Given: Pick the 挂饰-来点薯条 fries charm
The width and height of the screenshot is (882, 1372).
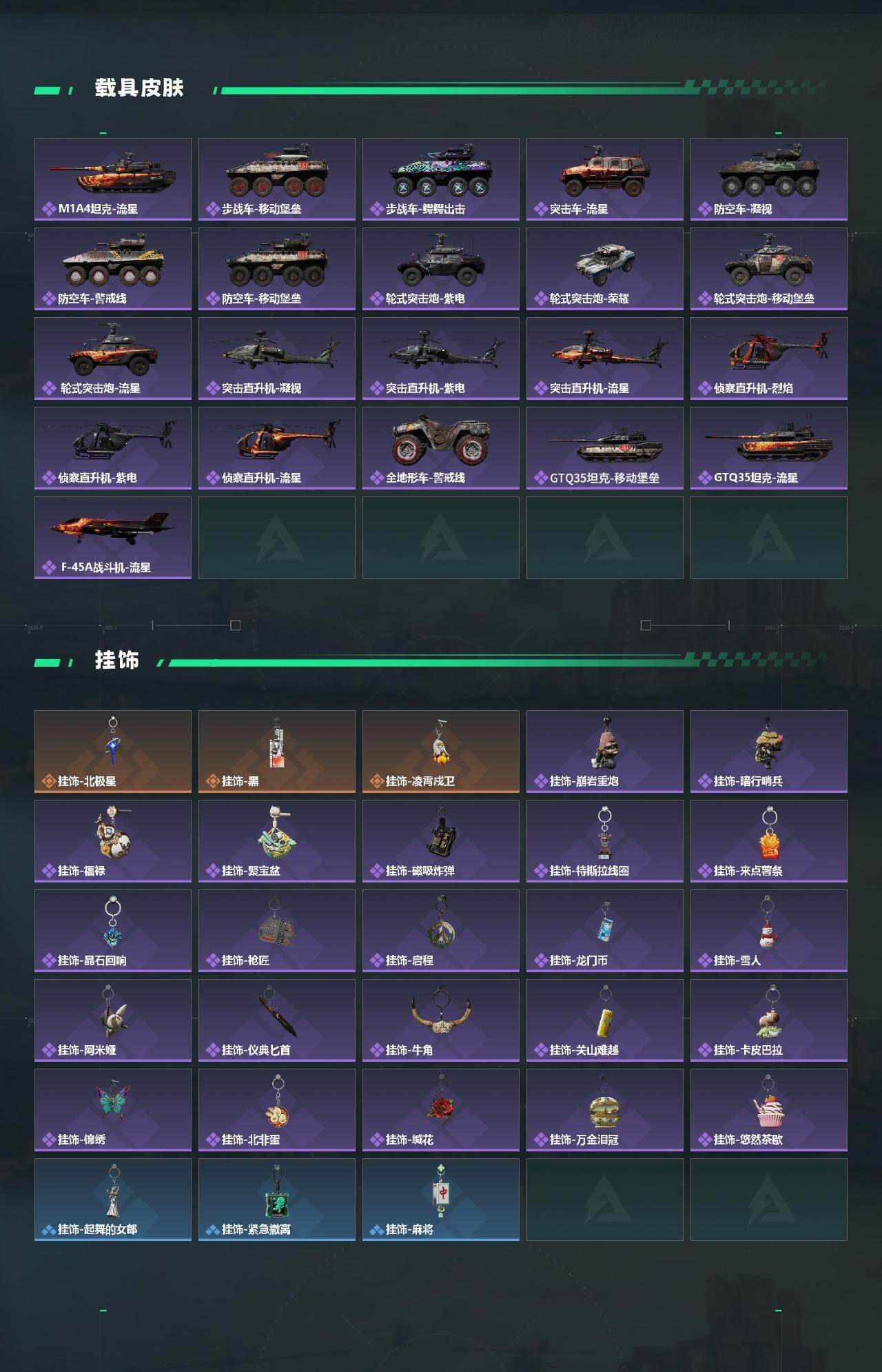Looking at the screenshot, I should [x=769, y=841].
